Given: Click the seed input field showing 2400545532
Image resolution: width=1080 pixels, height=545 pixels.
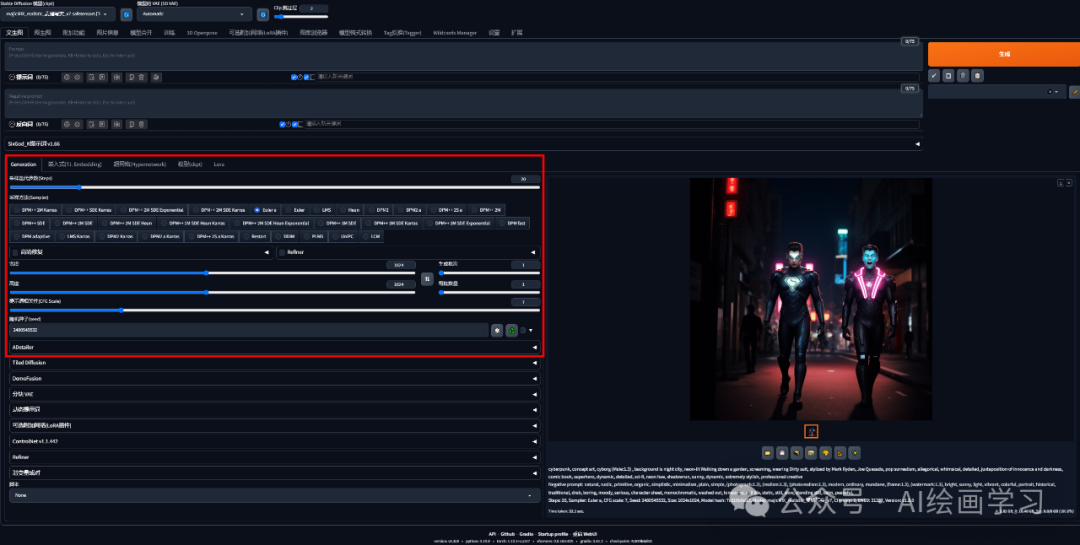Looking at the screenshot, I should (248, 331).
